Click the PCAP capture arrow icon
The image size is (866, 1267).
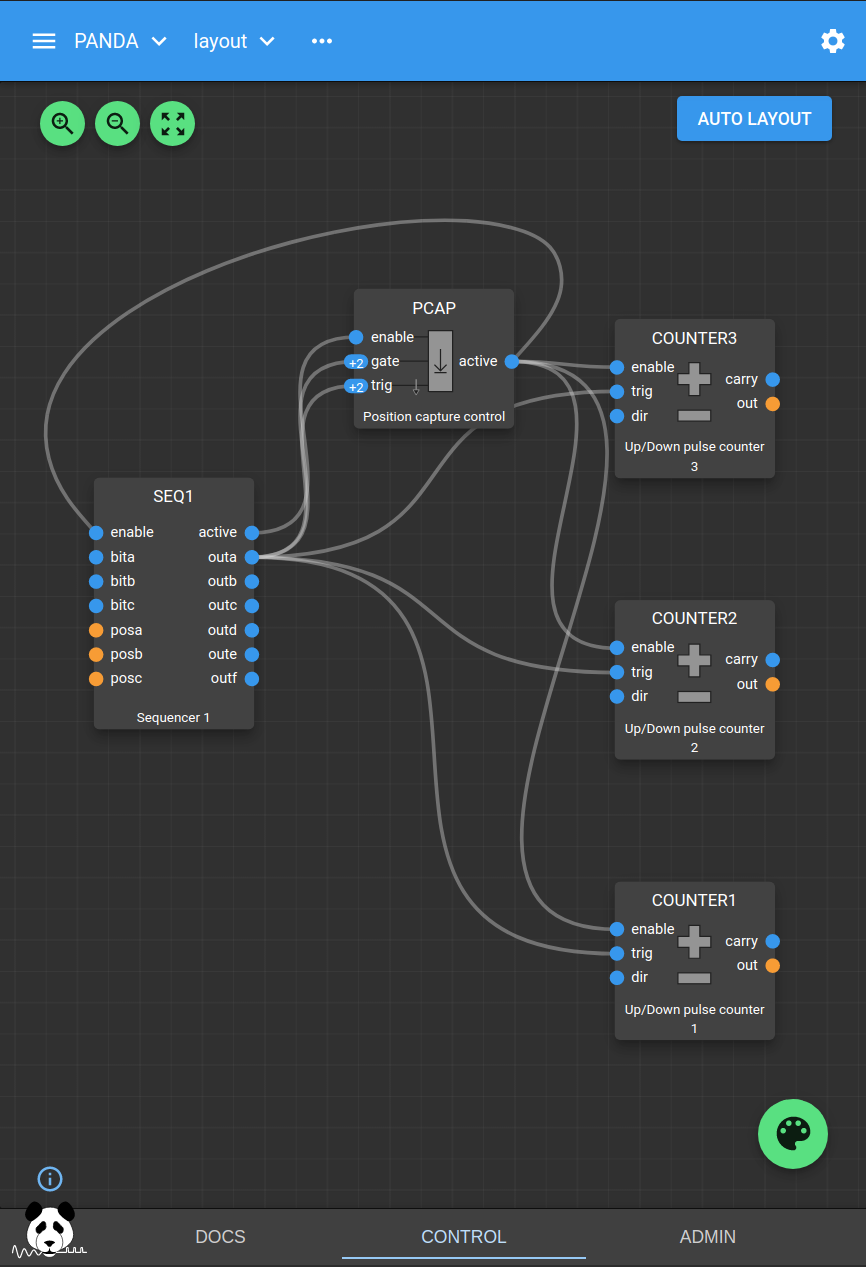(x=440, y=361)
